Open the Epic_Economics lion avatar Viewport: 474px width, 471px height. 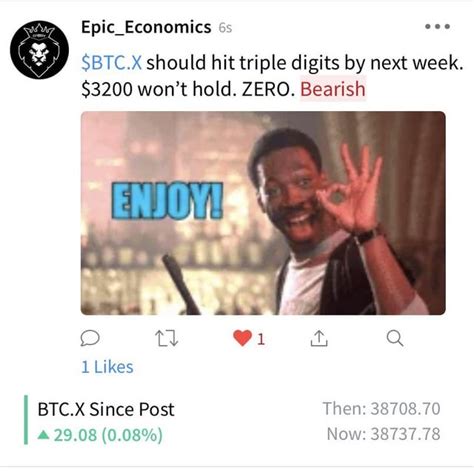(39, 50)
